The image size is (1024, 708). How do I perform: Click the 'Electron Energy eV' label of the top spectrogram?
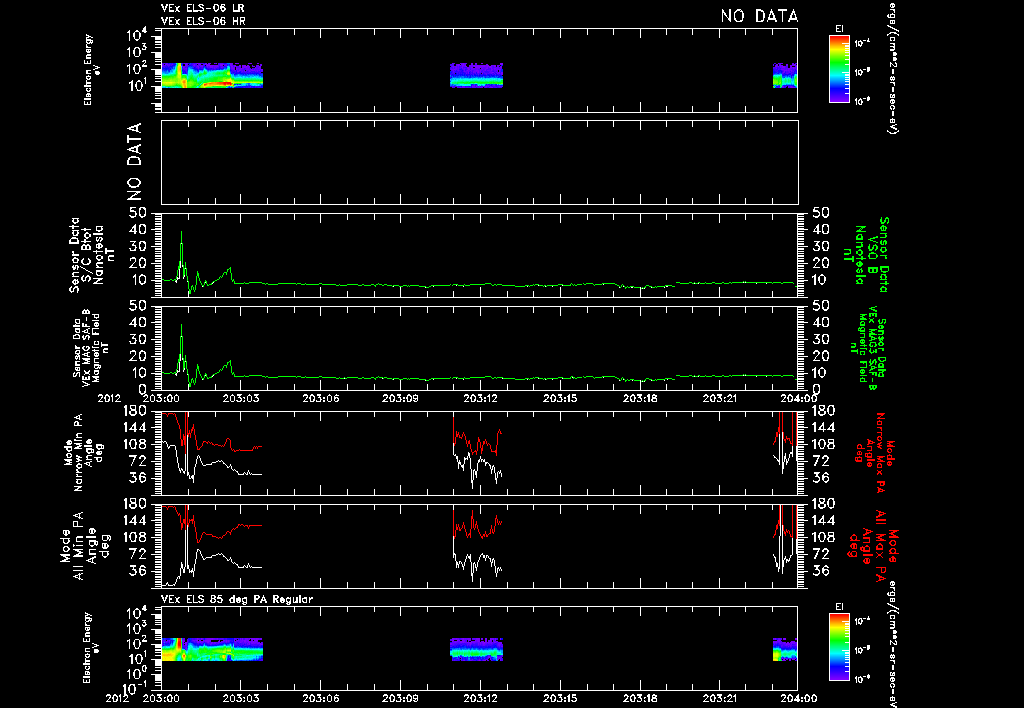[x=92, y=70]
